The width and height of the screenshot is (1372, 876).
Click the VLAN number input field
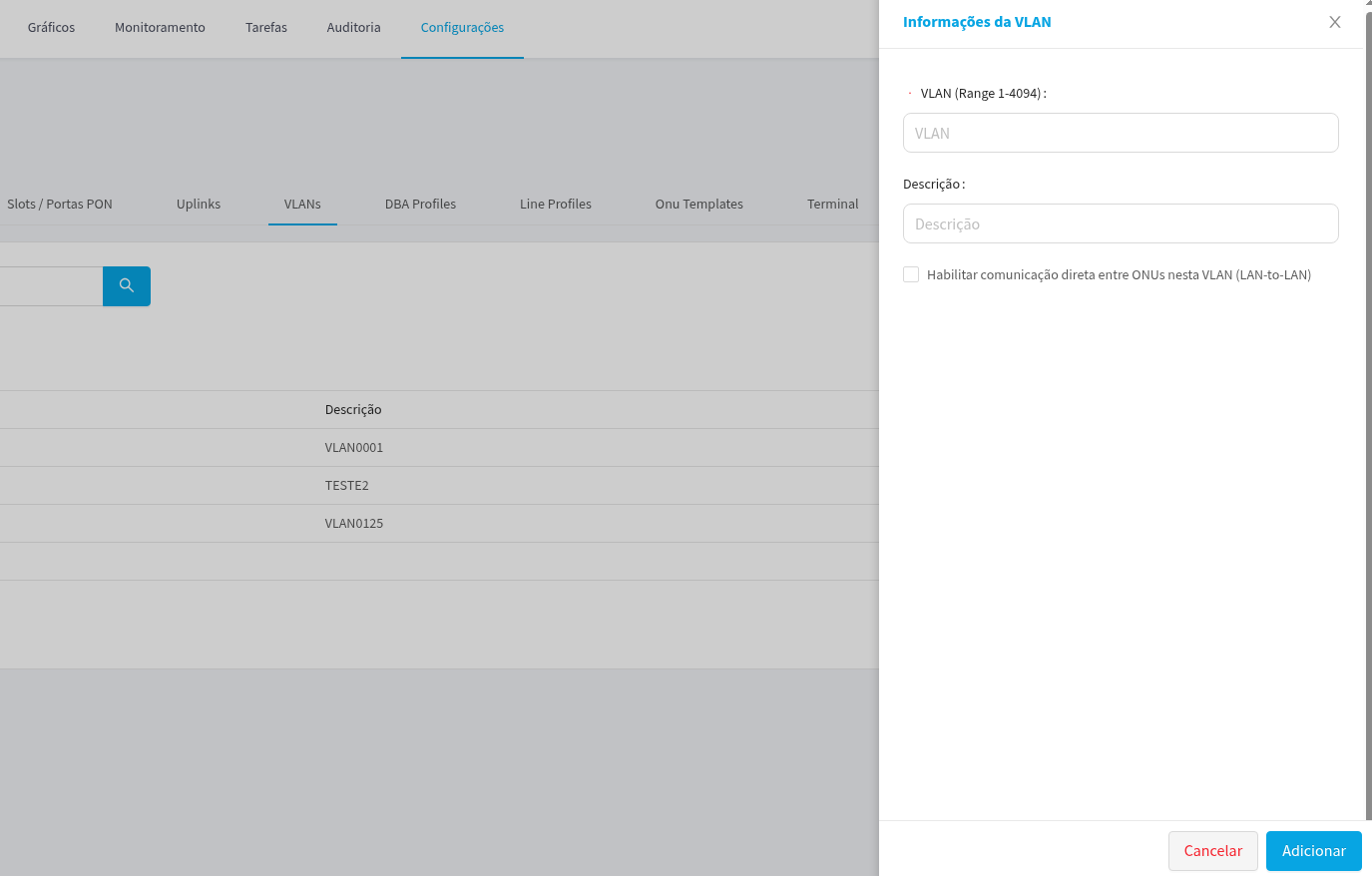coord(1120,133)
